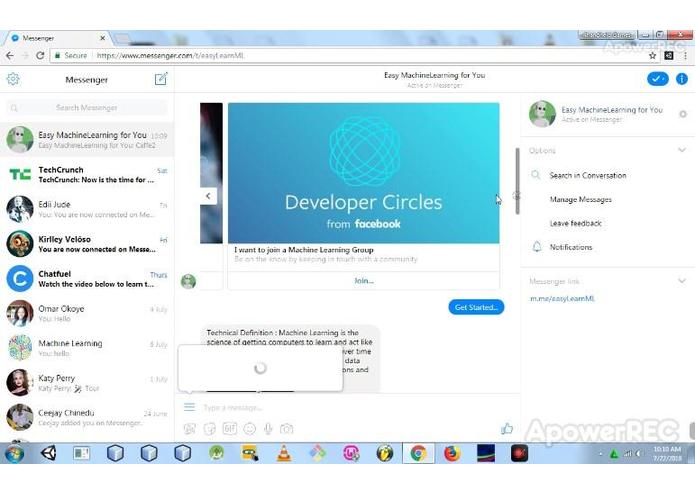Open the sticker picker icon

[x=210, y=429]
